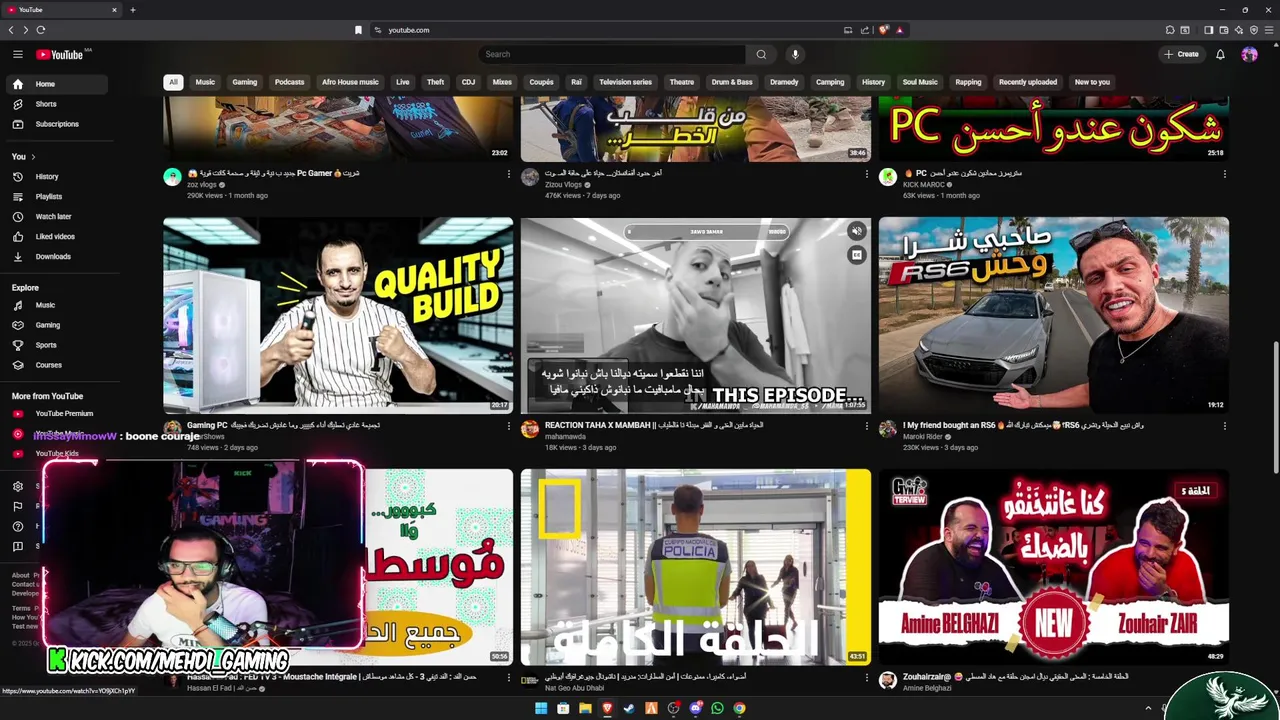The image size is (1280, 720).
Task: Open Music under Explore
Action: pyautogui.click(x=55, y=305)
